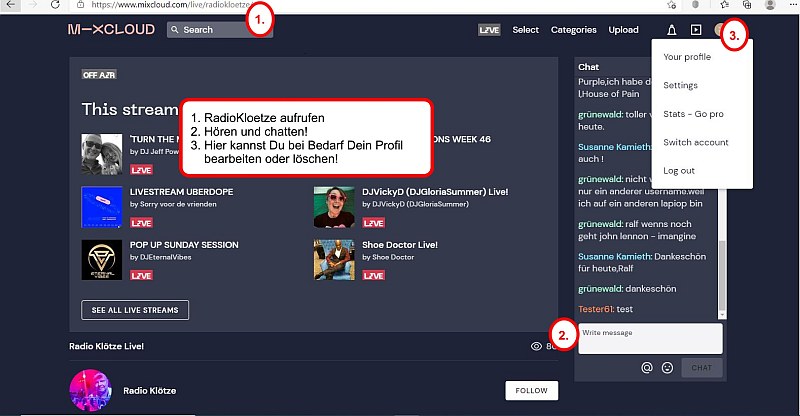Click LIVE badge under POP UP SUNDAY SESSION
The width and height of the screenshot is (800, 416).
pos(141,276)
